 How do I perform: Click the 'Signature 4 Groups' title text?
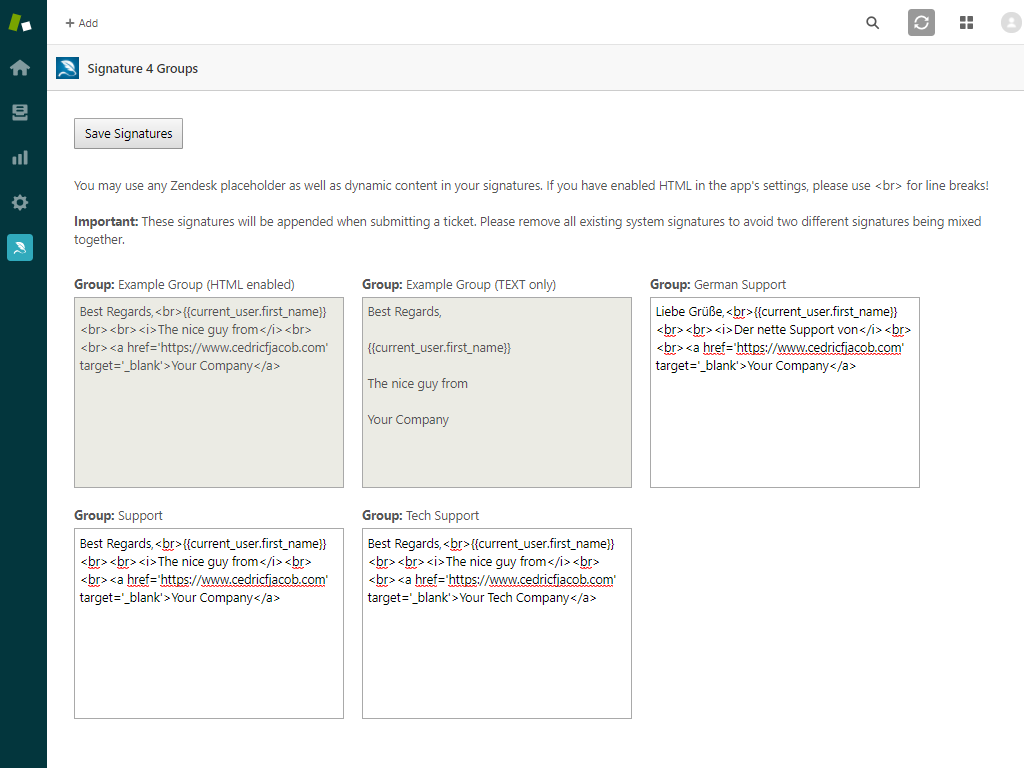(142, 69)
